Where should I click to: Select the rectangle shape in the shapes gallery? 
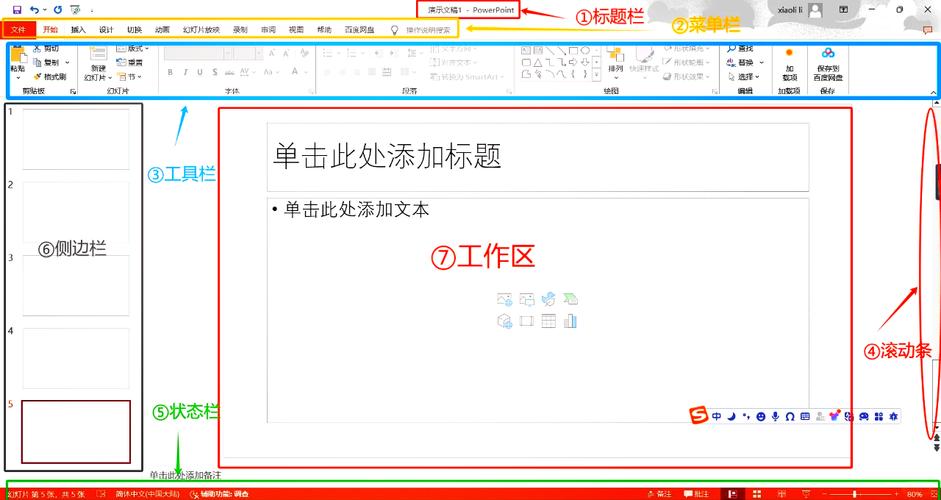pyautogui.click(x=574, y=50)
